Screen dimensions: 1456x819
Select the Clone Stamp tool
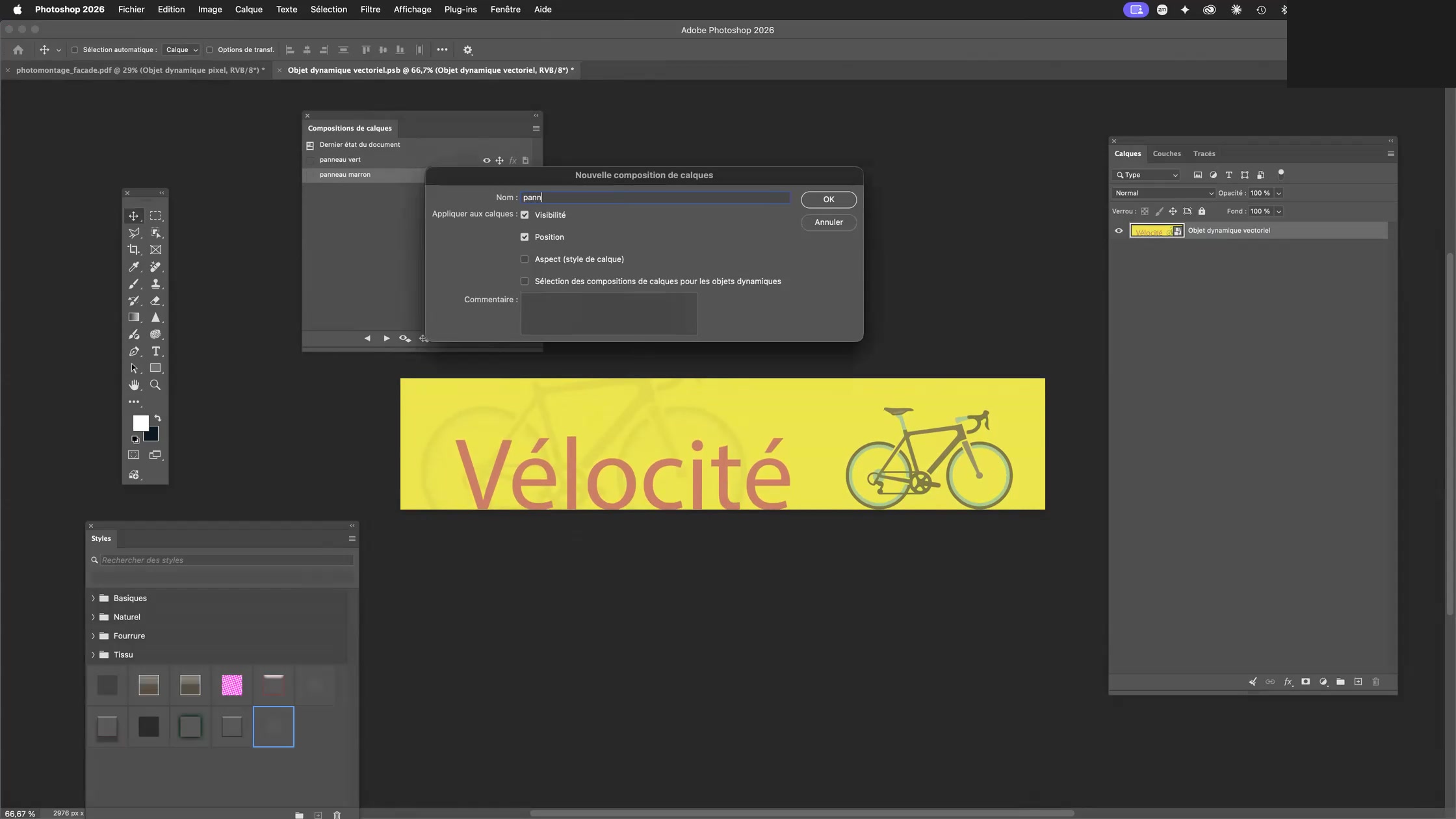tap(155, 283)
